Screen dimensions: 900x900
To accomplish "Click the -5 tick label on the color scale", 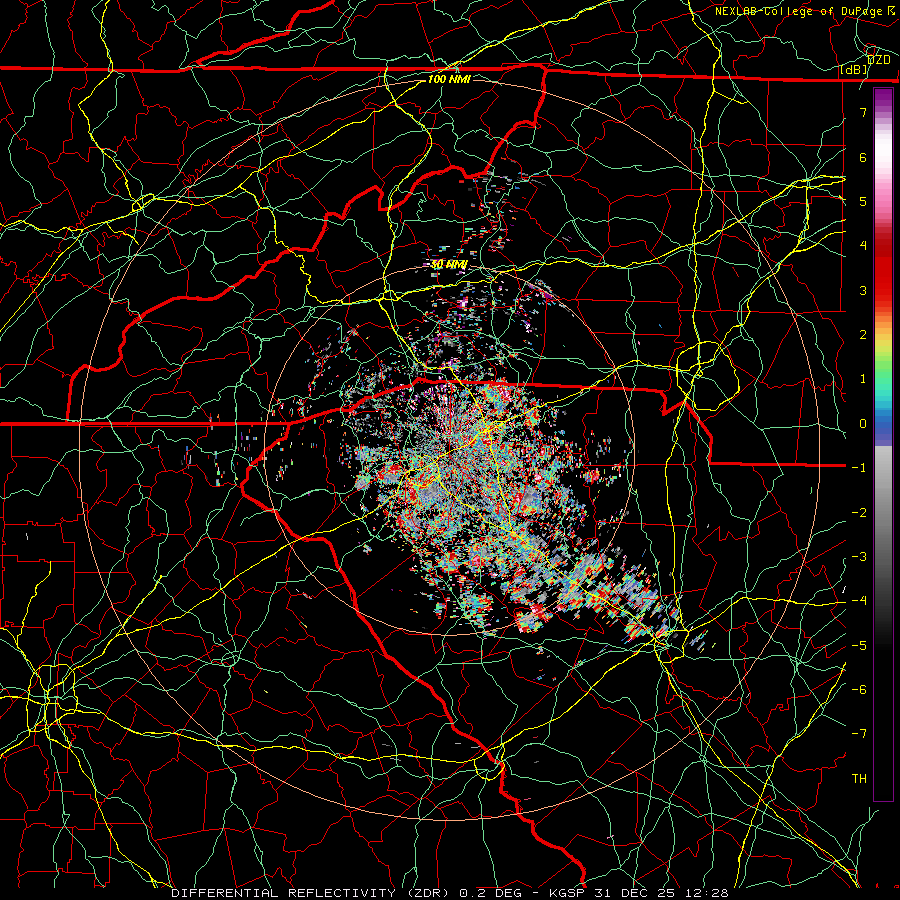I will pos(859,646).
